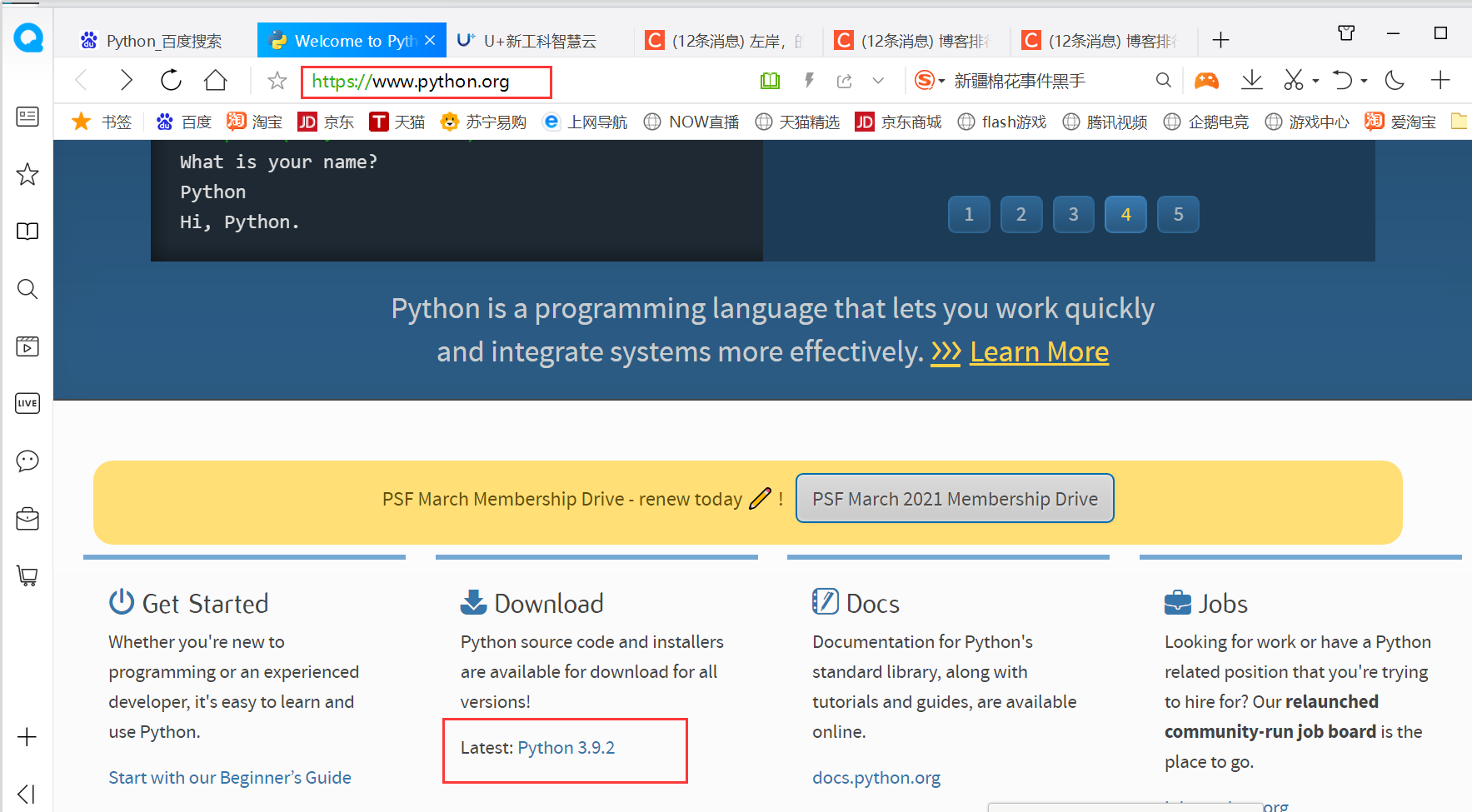Open the home page via home icon
The image size is (1472, 812).
click(216, 80)
